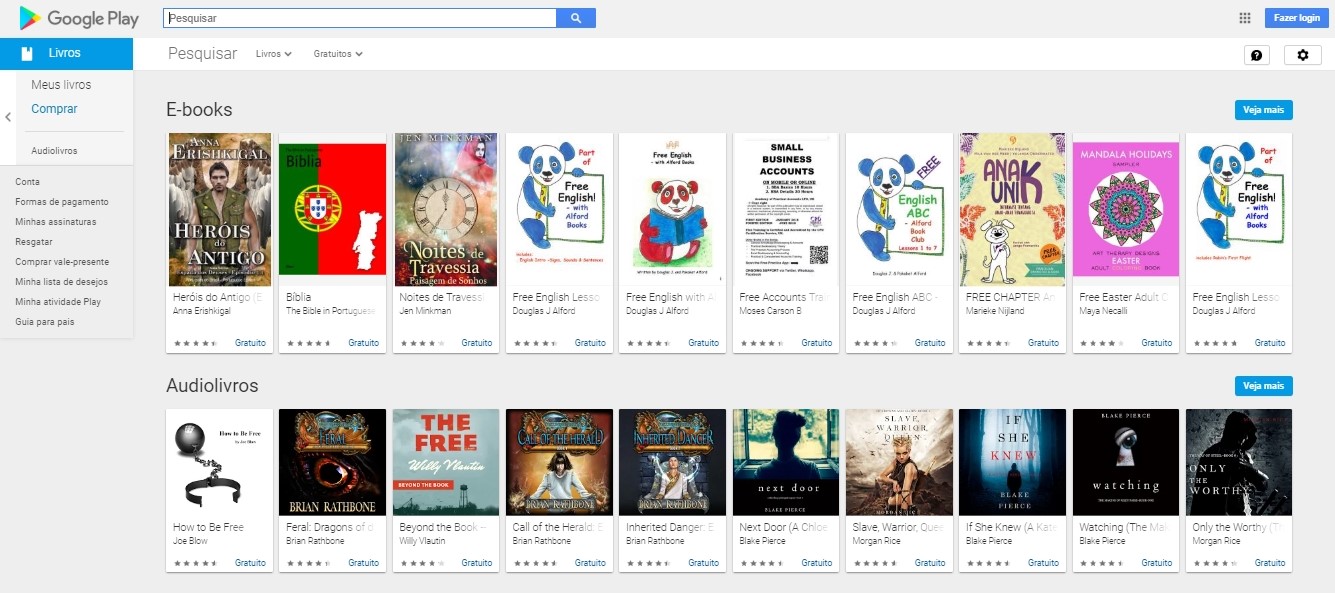This screenshot has height=593, width=1335.
Task: Open the Formas de pagamento link
Action: tap(62, 202)
